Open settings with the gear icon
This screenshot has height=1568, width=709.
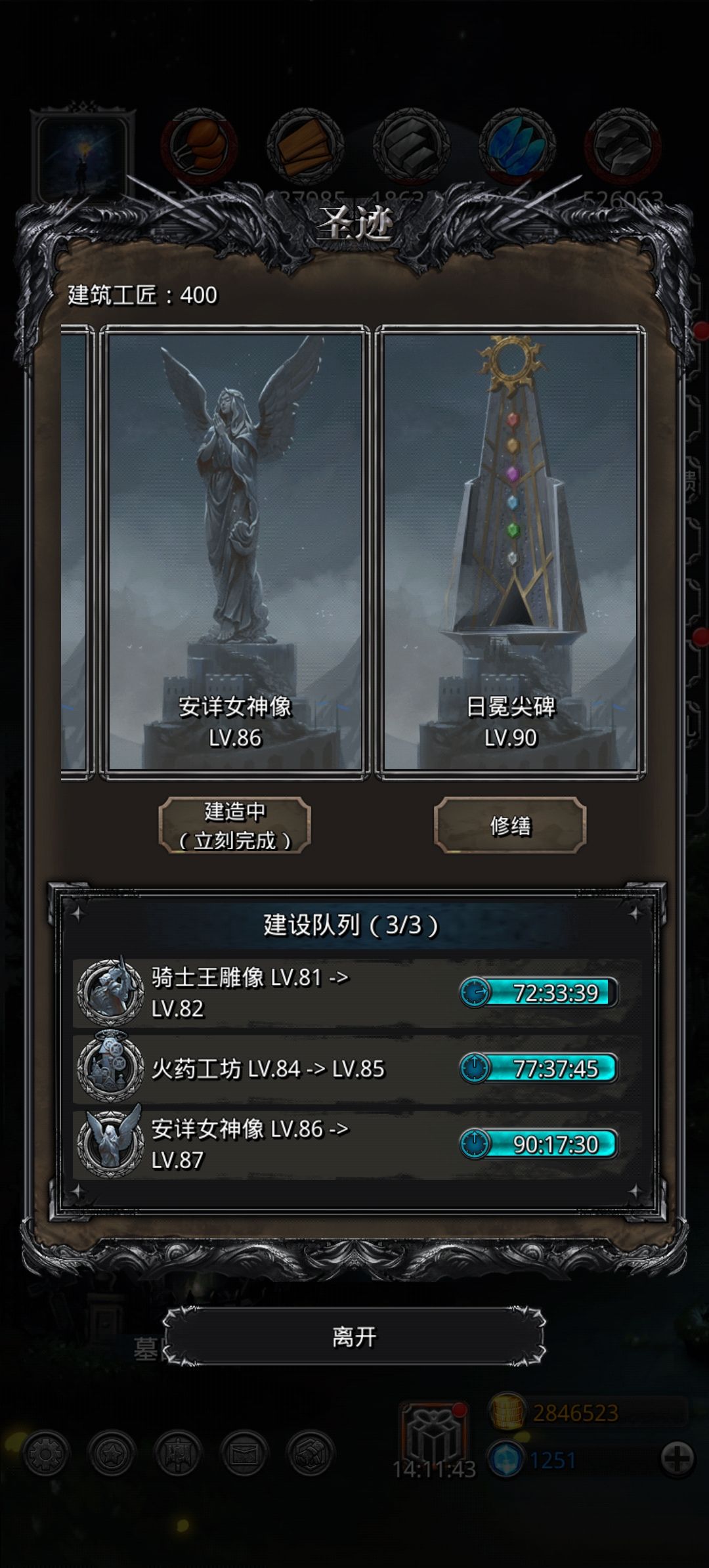(x=45, y=1454)
